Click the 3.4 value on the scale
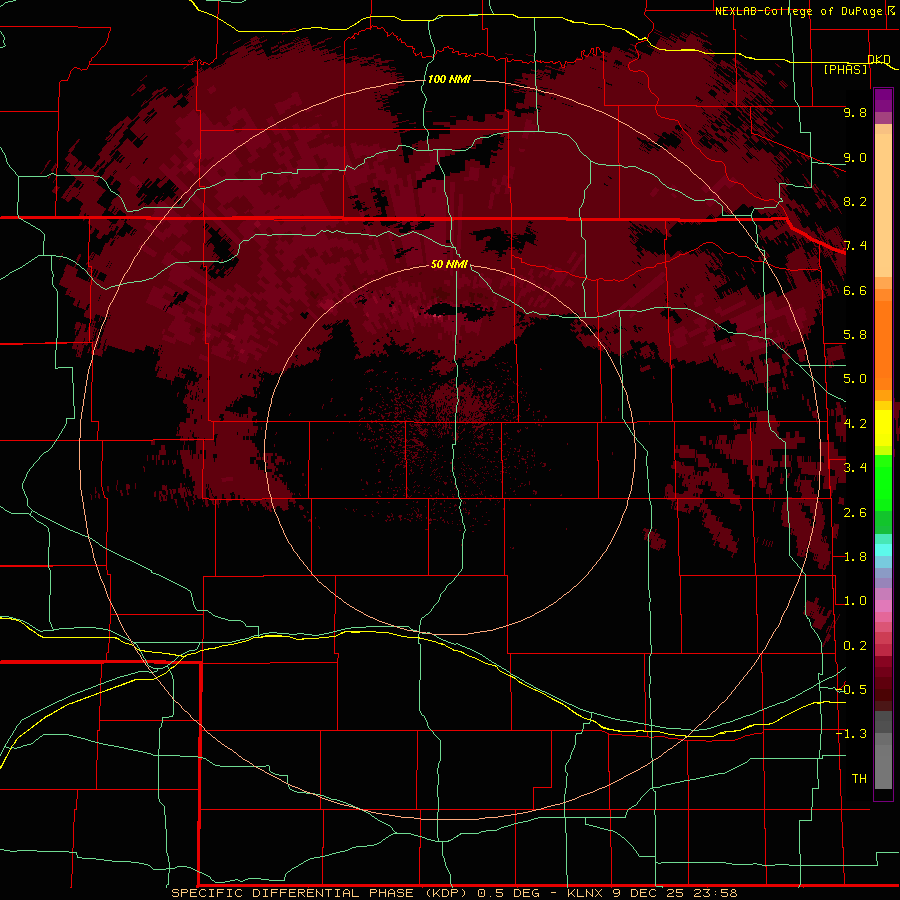Screen dimensions: 900x900 point(855,468)
